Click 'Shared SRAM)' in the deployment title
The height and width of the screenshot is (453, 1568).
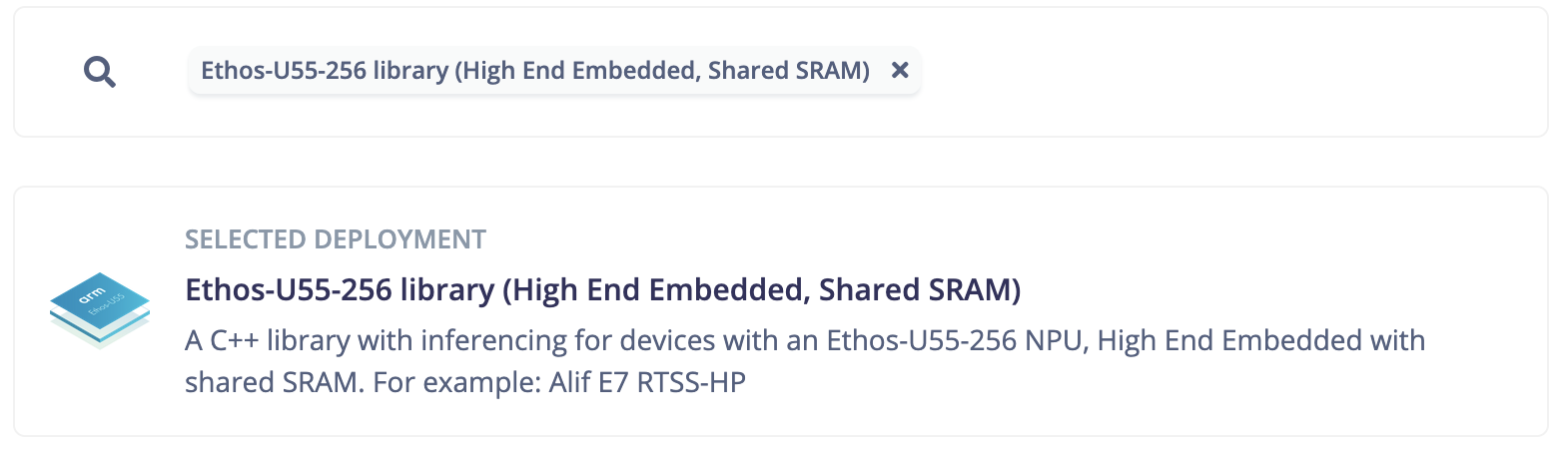[x=920, y=289]
